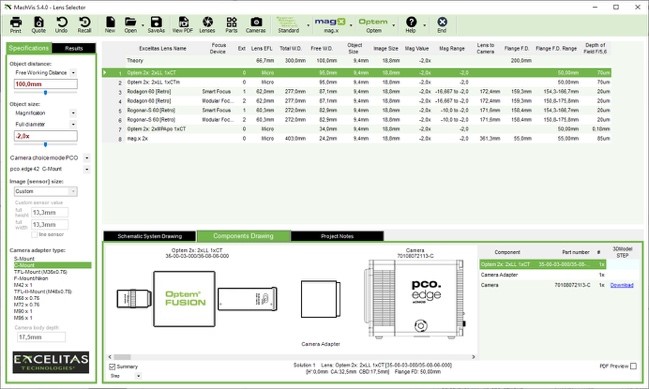Click the Download 3D model link
The width and height of the screenshot is (649, 389).
[x=622, y=285]
